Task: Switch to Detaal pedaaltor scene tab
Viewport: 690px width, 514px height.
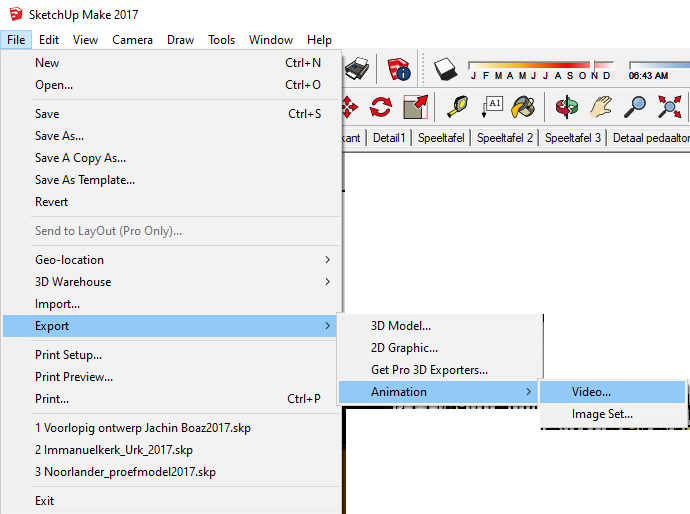Action: [x=650, y=138]
